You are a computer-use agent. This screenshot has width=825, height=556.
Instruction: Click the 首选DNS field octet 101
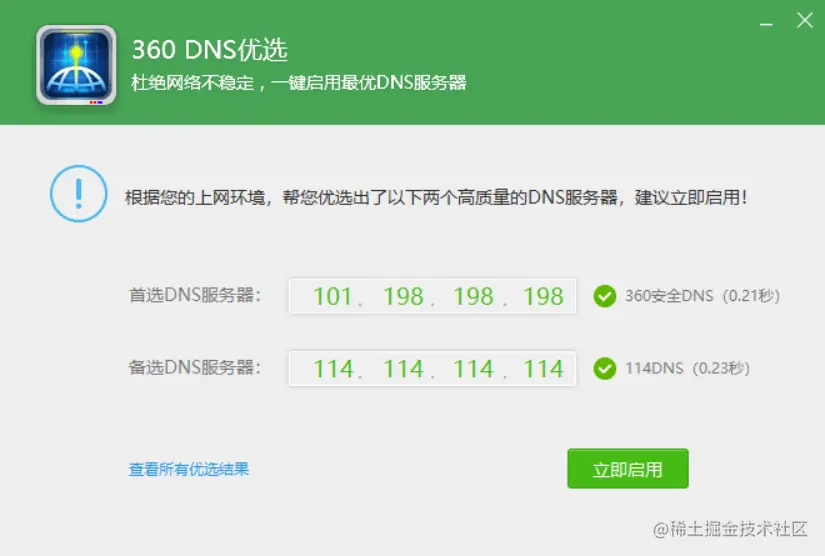tap(333, 296)
